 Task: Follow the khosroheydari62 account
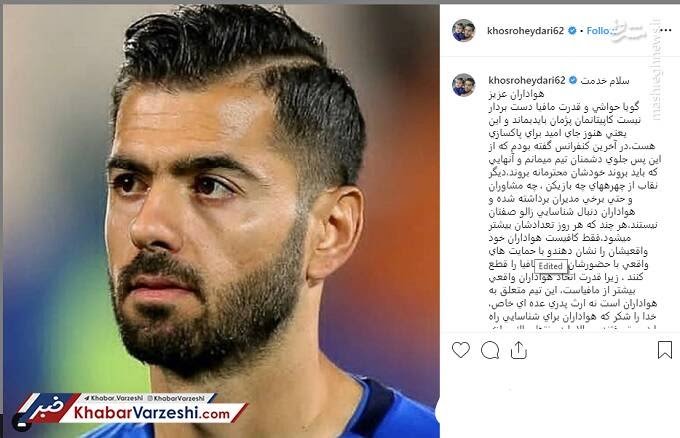pyautogui.click(x=598, y=31)
